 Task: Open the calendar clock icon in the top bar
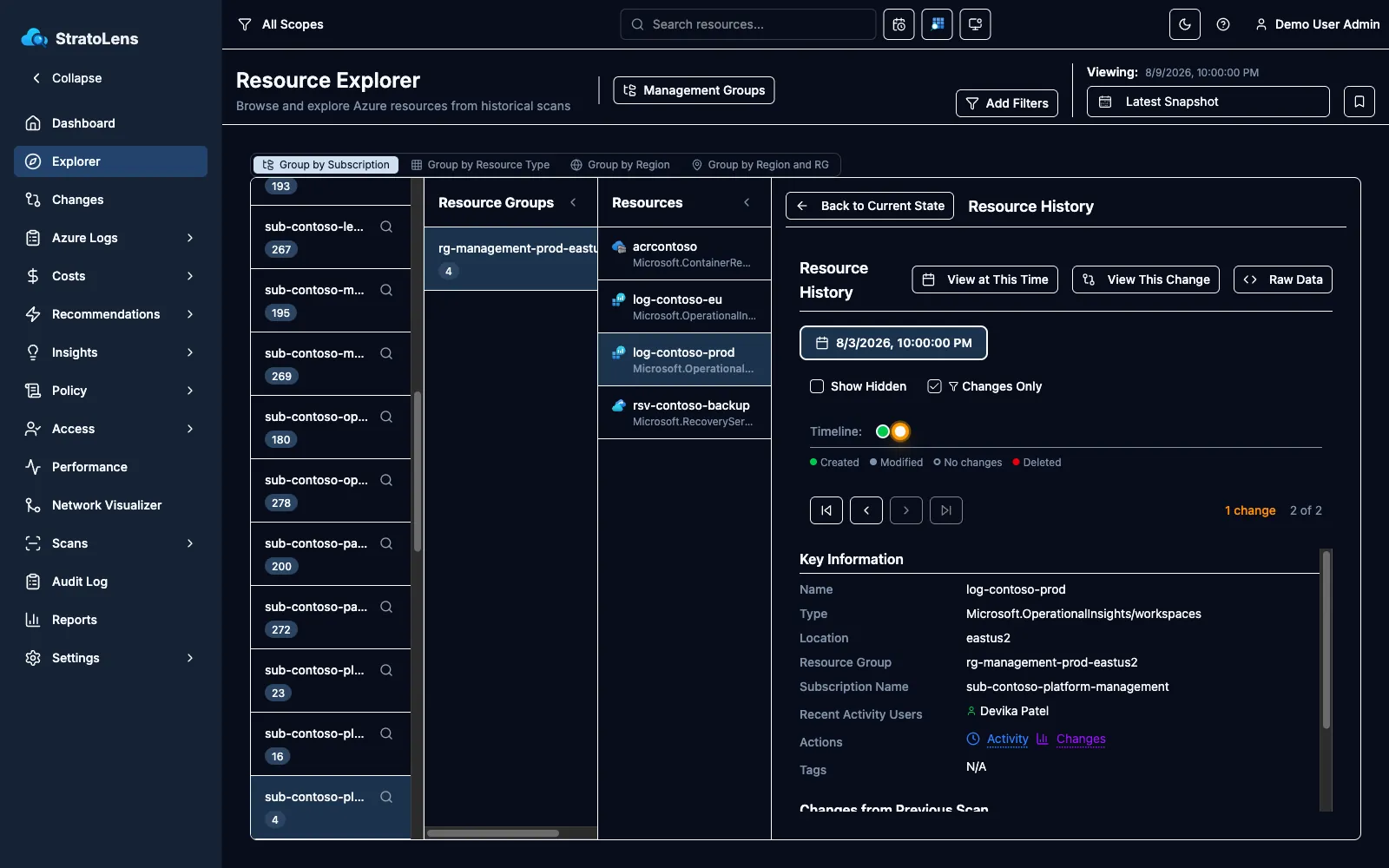(899, 24)
